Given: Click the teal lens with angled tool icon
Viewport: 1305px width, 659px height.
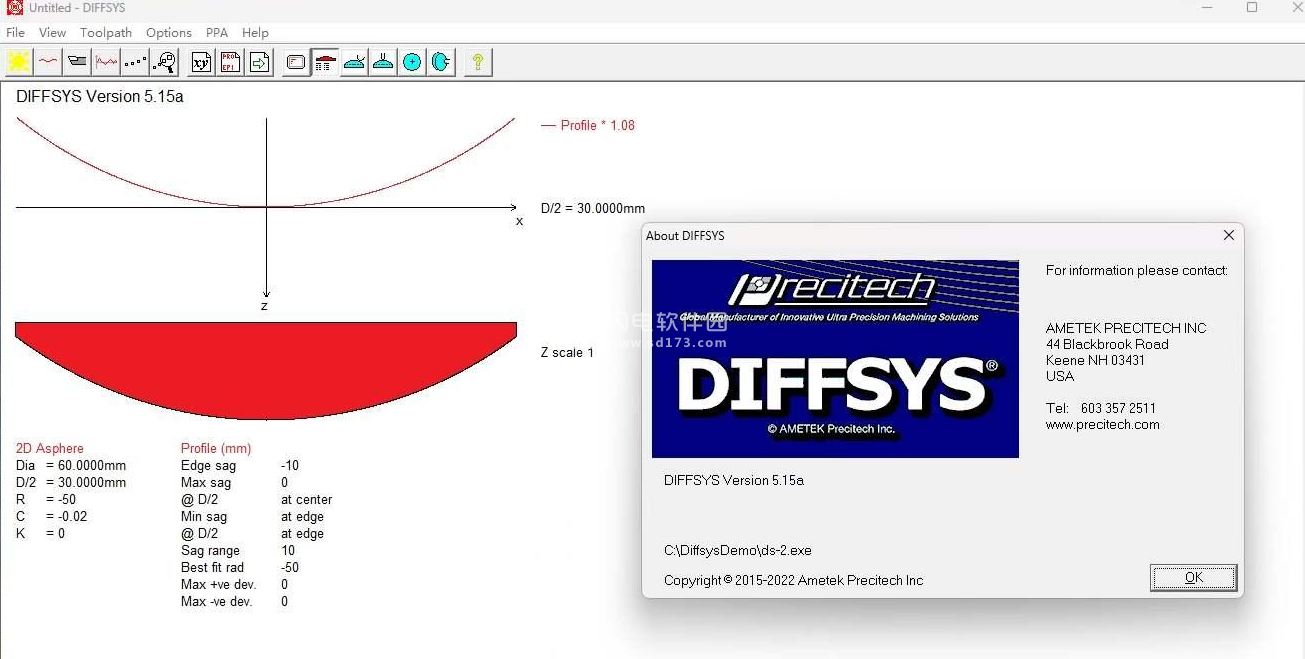Looking at the screenshot, I should point(354,62).
